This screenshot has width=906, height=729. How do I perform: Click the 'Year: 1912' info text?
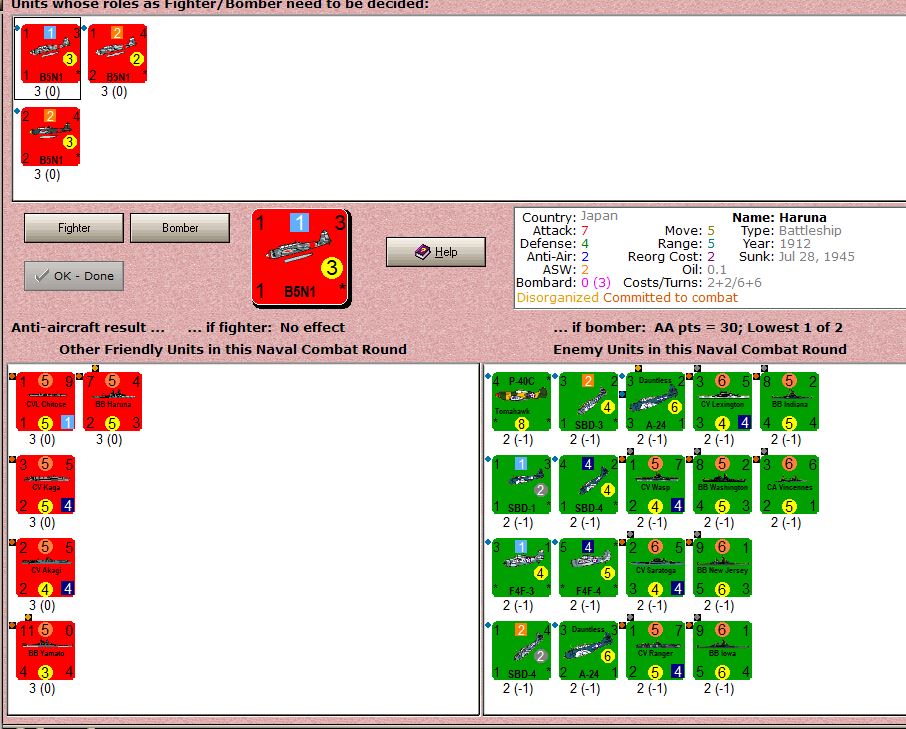coord(777,244)
